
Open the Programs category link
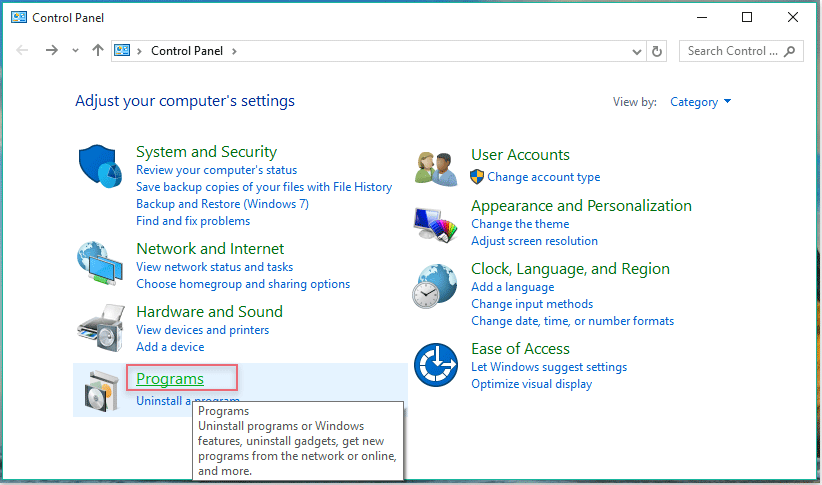[170, 379]
